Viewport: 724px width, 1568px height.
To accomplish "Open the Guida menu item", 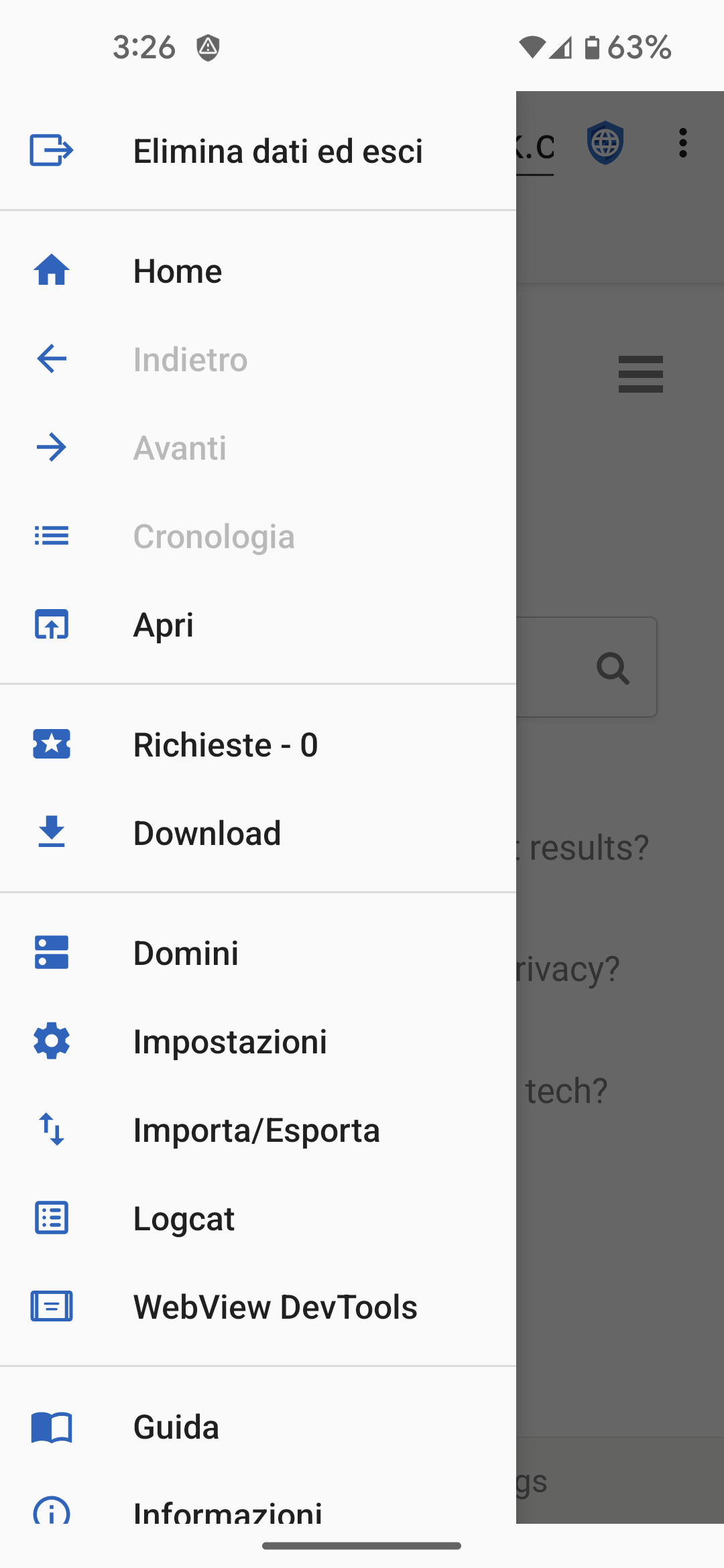I will 176,1427.
